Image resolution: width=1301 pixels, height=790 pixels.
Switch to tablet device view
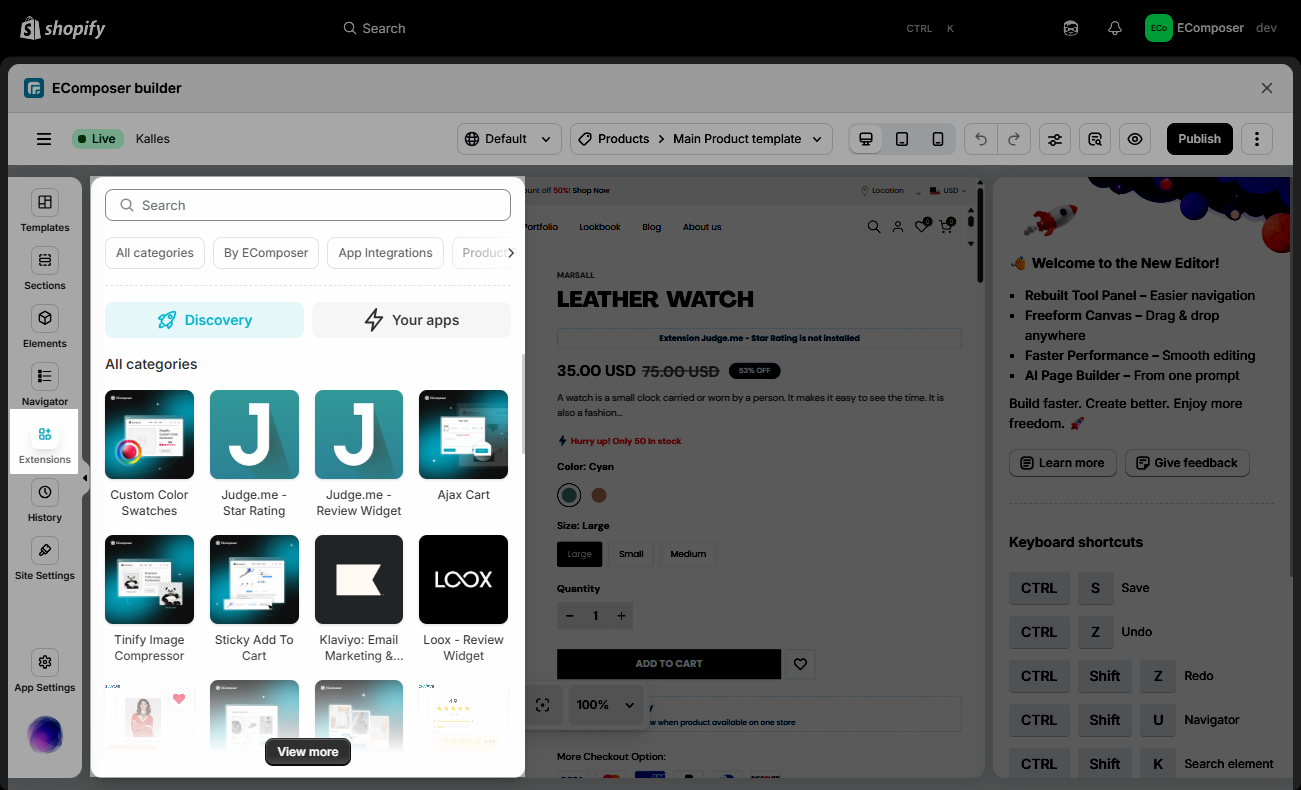pos(902,139)
